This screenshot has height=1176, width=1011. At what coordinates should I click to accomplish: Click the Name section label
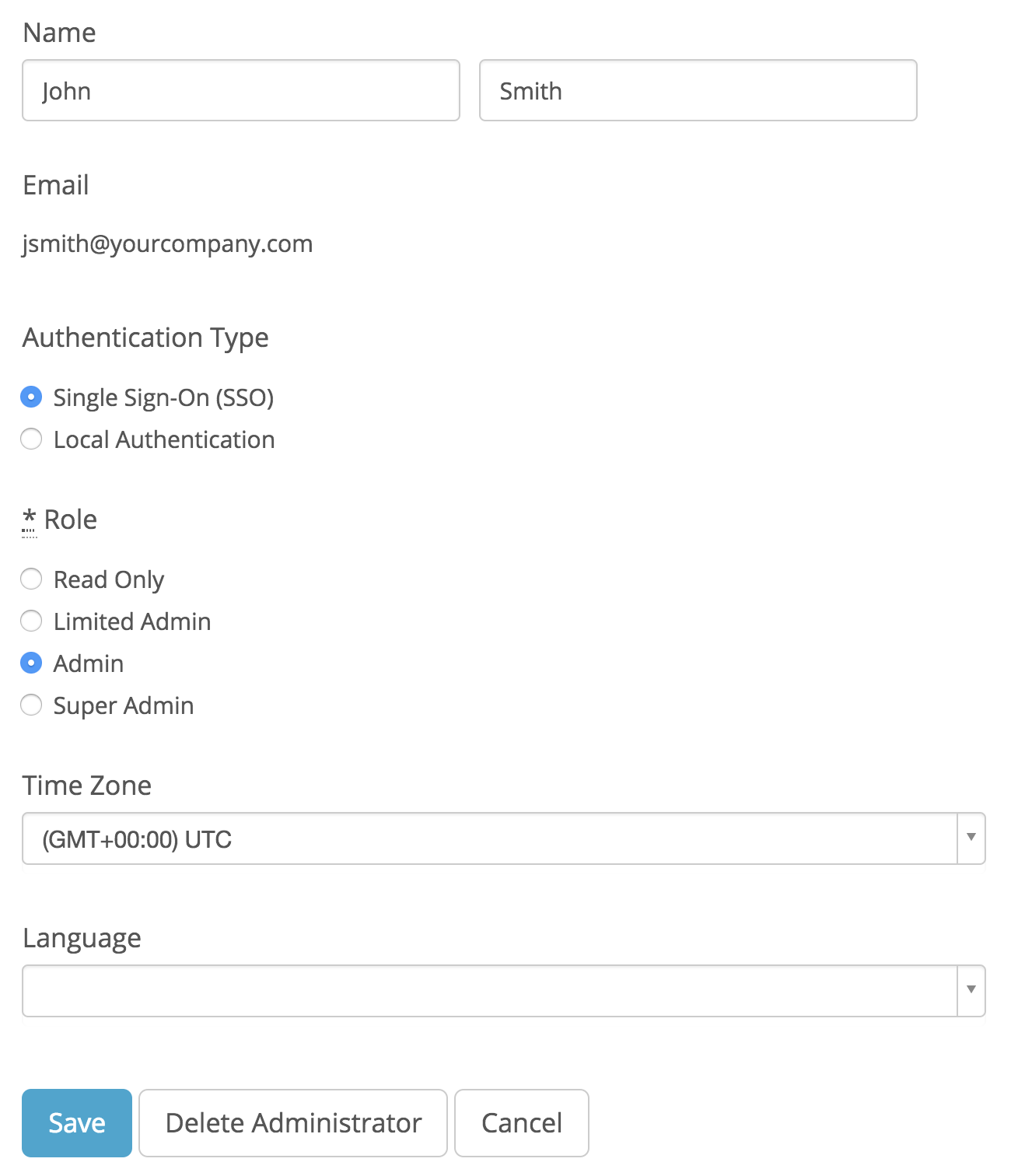click(59, 33)
